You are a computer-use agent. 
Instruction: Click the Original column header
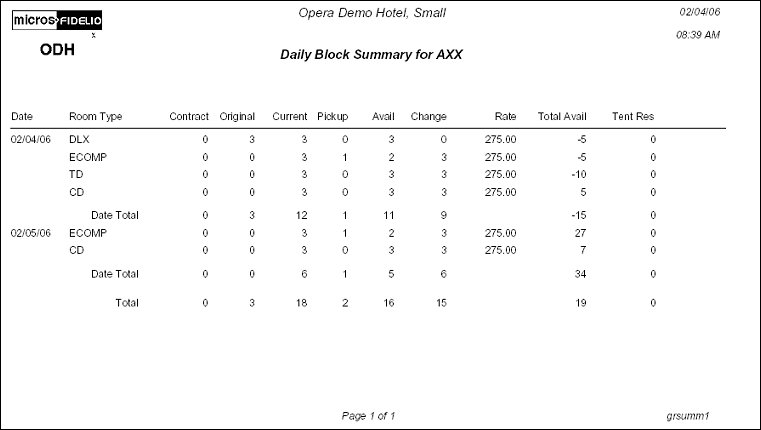[238, 117]
